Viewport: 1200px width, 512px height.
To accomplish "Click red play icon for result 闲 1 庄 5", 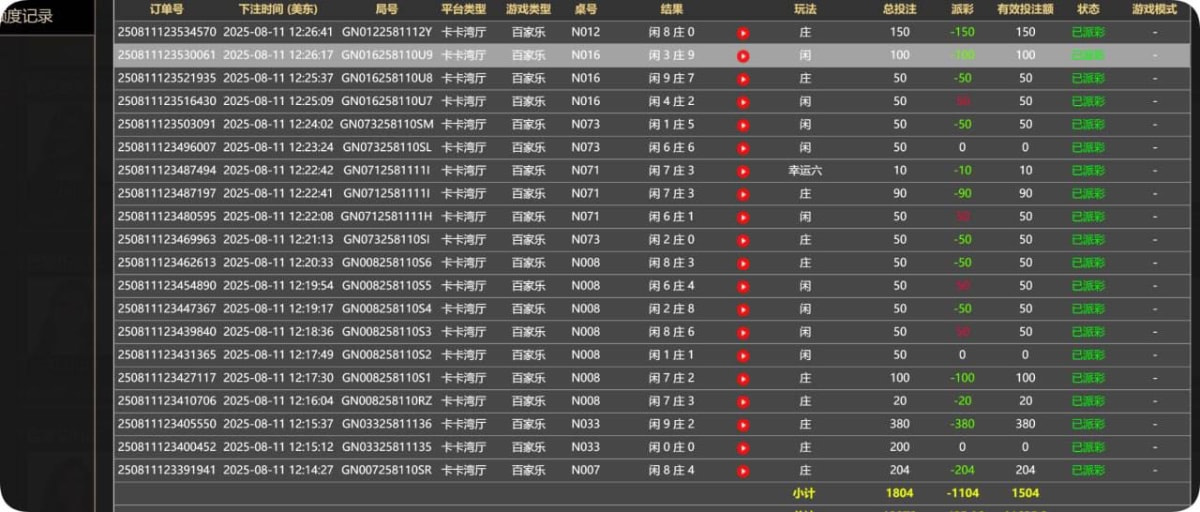I will point(743,125).
